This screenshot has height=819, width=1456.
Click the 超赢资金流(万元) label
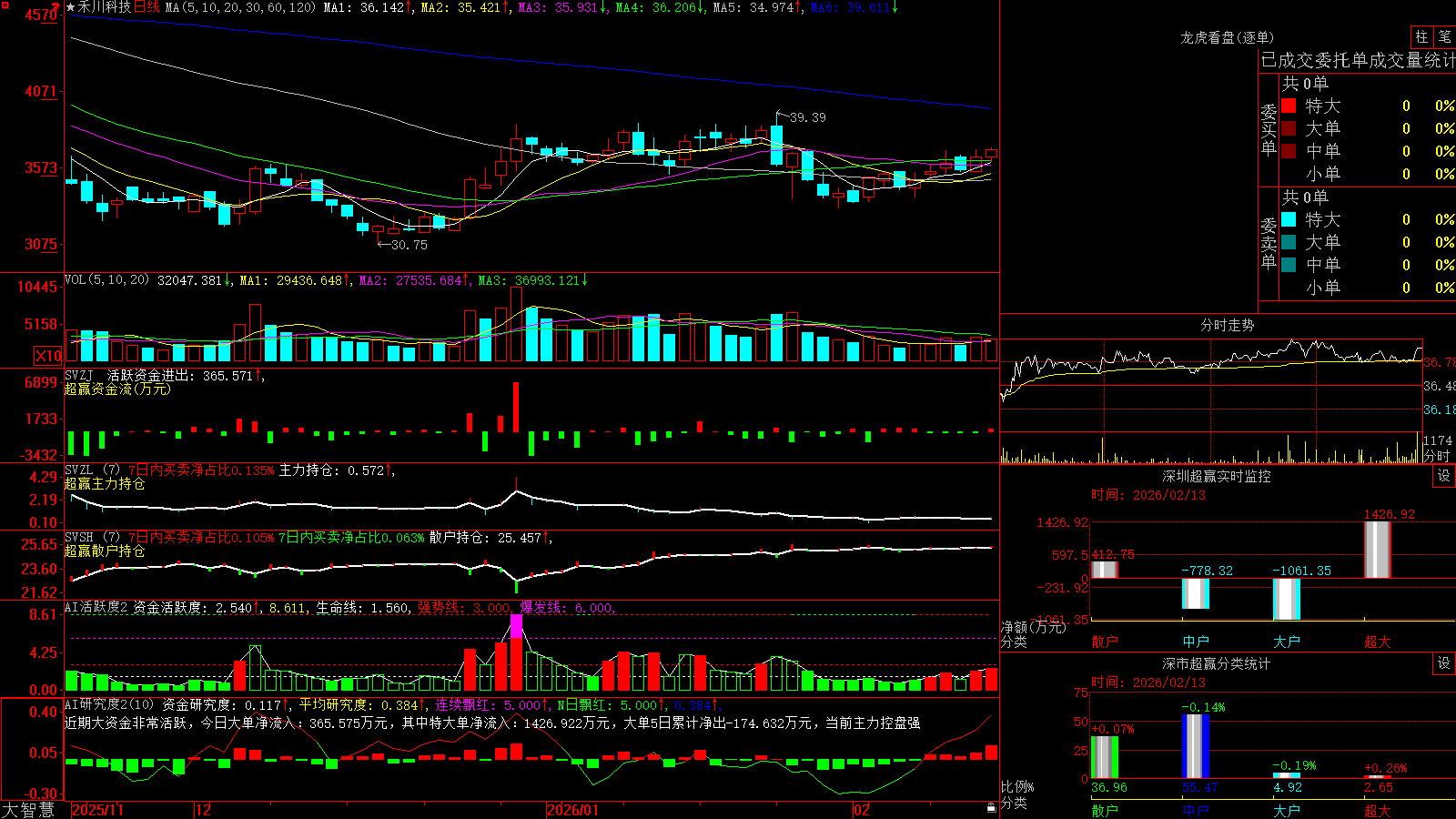click(117, 389)
